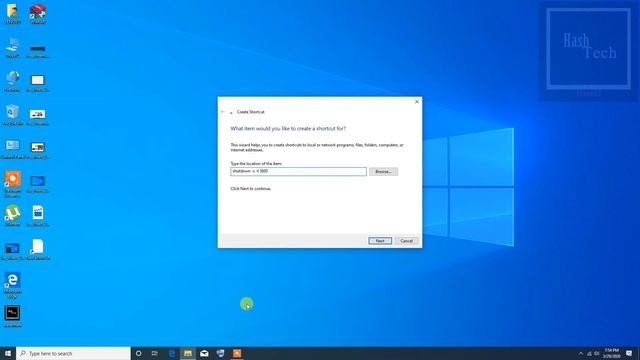Select the red books archive desktop icon
This screenshot has height=360, width=640.
click(x=38, y=14)
